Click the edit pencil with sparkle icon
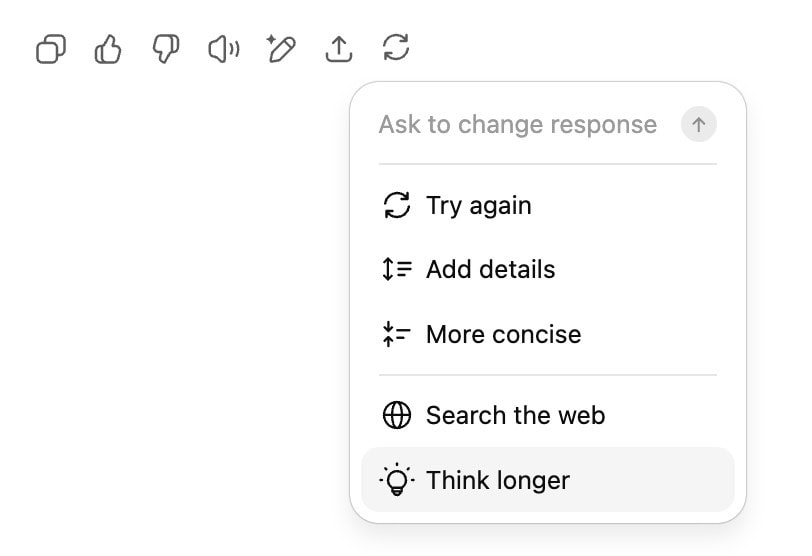This screenshot has height=556, width=812. (x=281, y=48)
